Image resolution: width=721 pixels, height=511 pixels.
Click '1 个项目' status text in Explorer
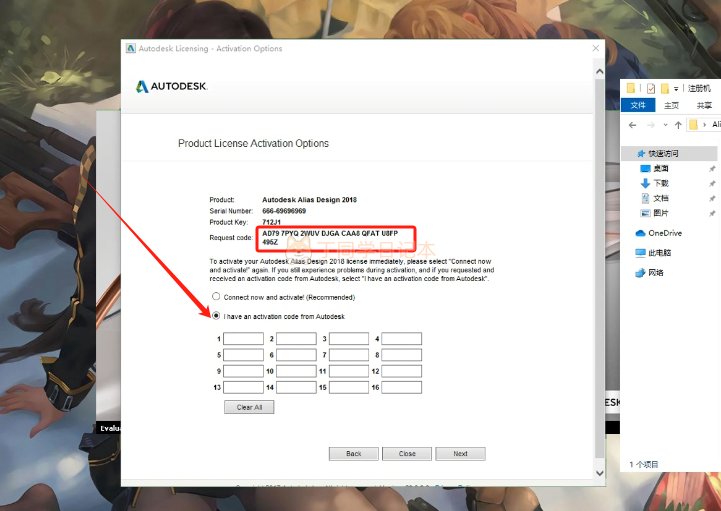pyautogui.click(x=644, y=464)
